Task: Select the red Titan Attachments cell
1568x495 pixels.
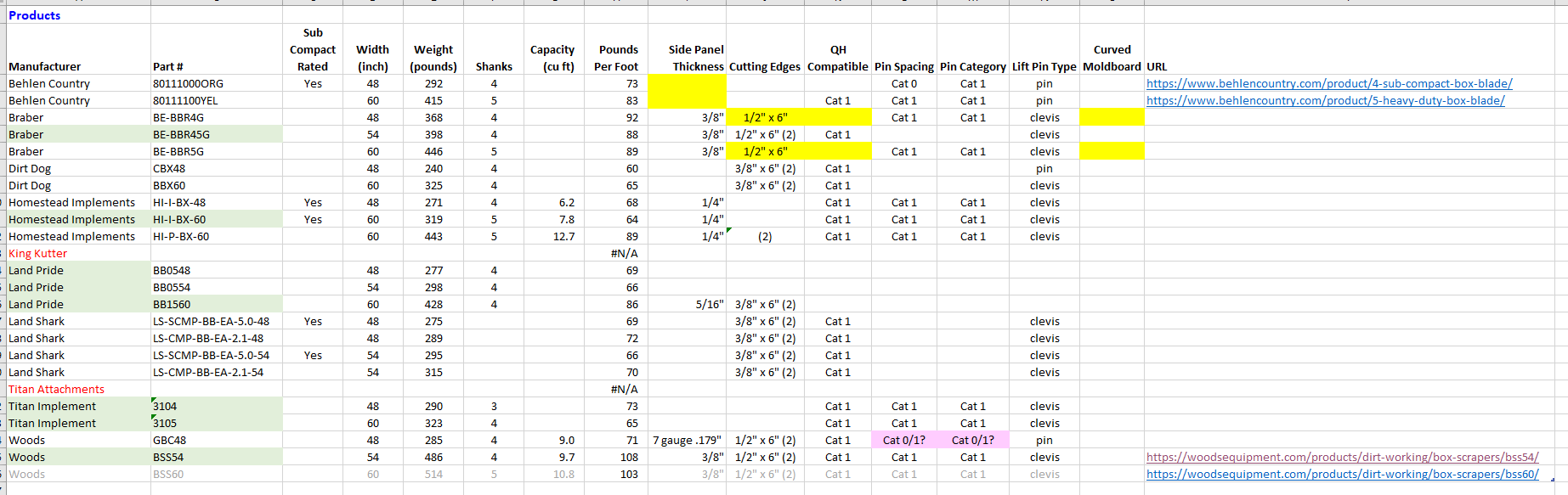Action: coord(56,389)
